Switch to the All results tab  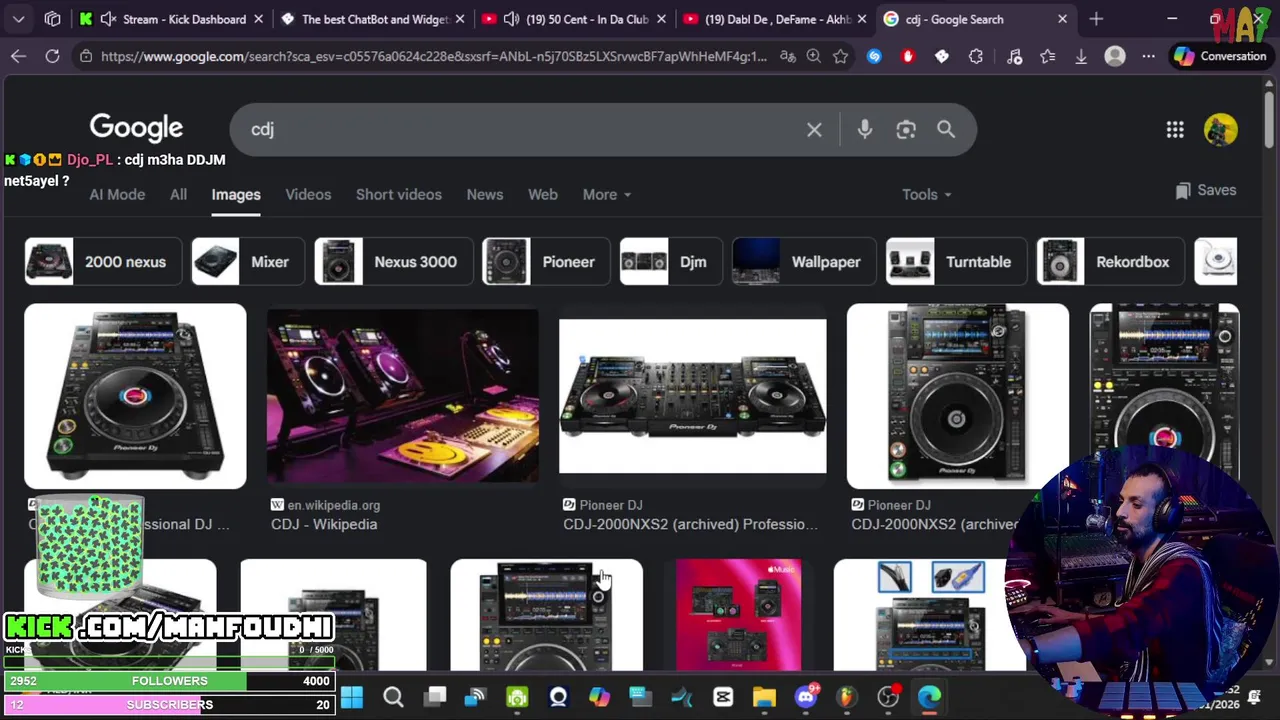[178, 195]
